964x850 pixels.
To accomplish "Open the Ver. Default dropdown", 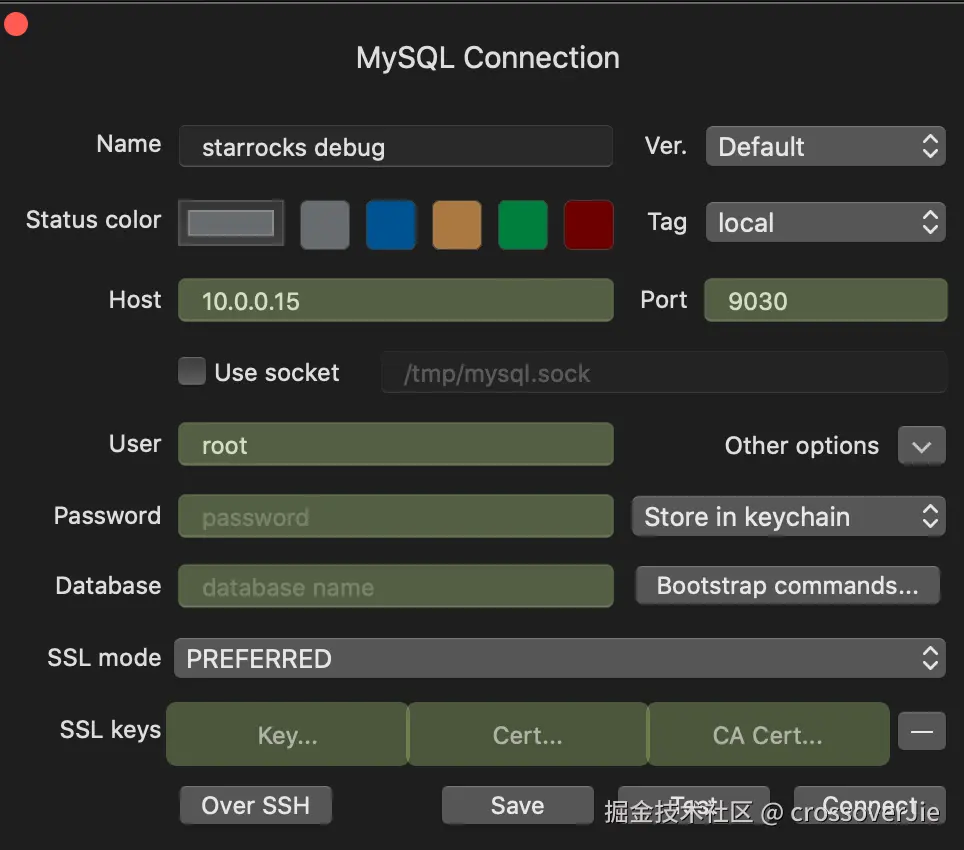I will click(x=825, y=147).
